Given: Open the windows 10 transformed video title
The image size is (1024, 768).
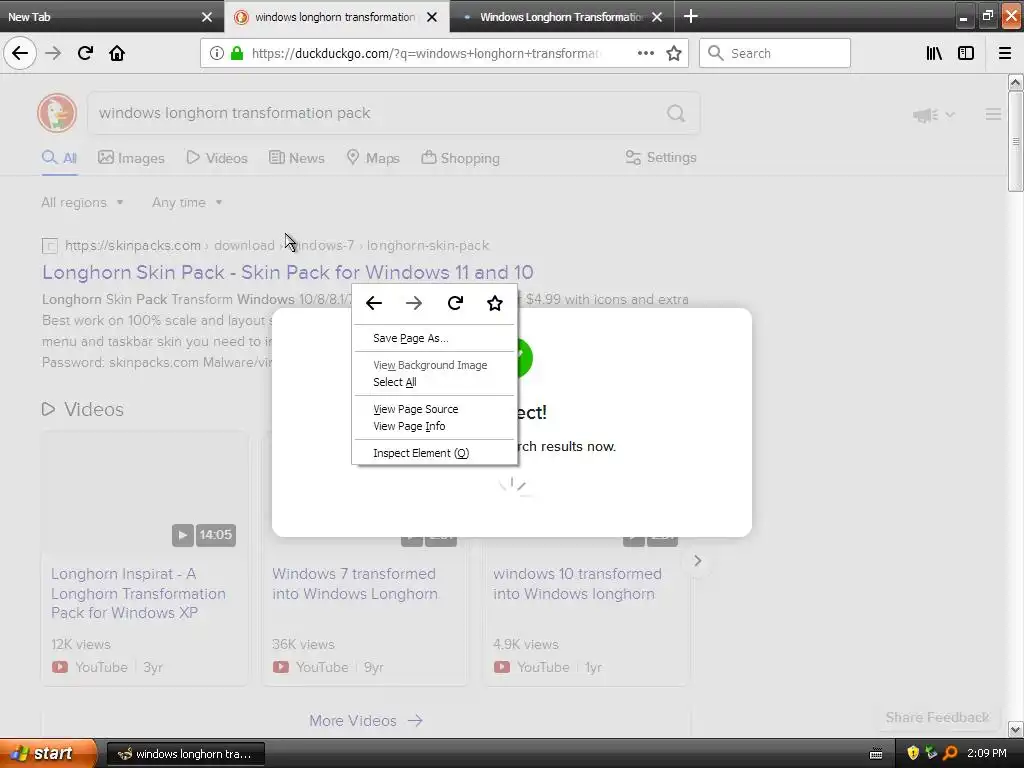Looking at the screenshot, I should 577,584.
